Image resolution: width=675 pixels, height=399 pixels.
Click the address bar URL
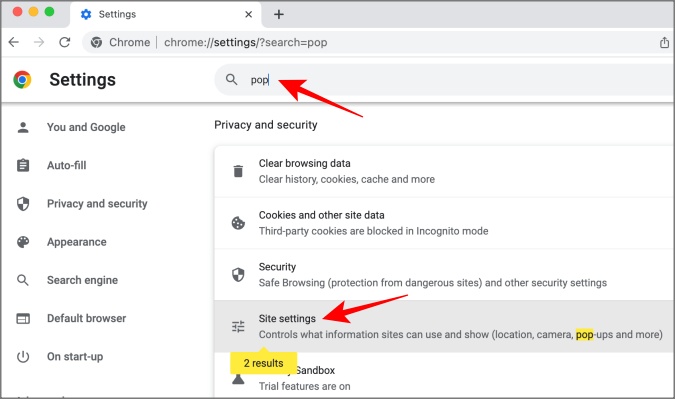[245, 42]
